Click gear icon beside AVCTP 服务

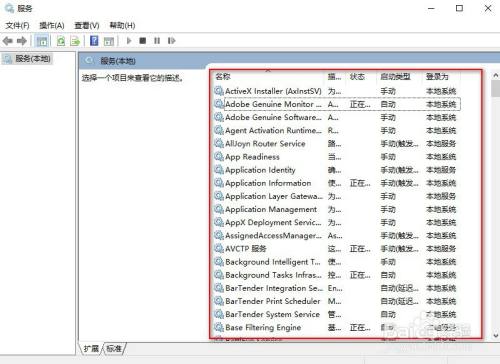click(219, 249)
